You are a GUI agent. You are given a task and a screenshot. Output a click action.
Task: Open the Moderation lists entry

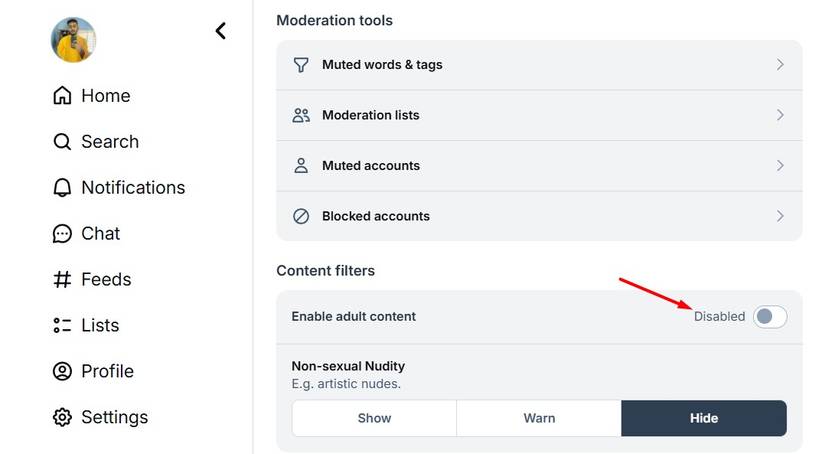point(371,115)
